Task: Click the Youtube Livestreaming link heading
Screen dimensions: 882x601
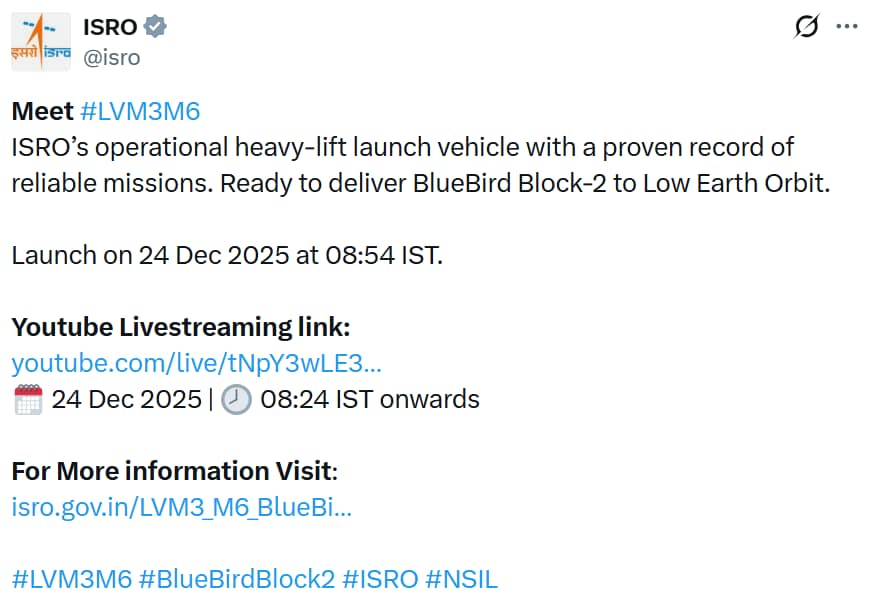Action: point(180,327)
